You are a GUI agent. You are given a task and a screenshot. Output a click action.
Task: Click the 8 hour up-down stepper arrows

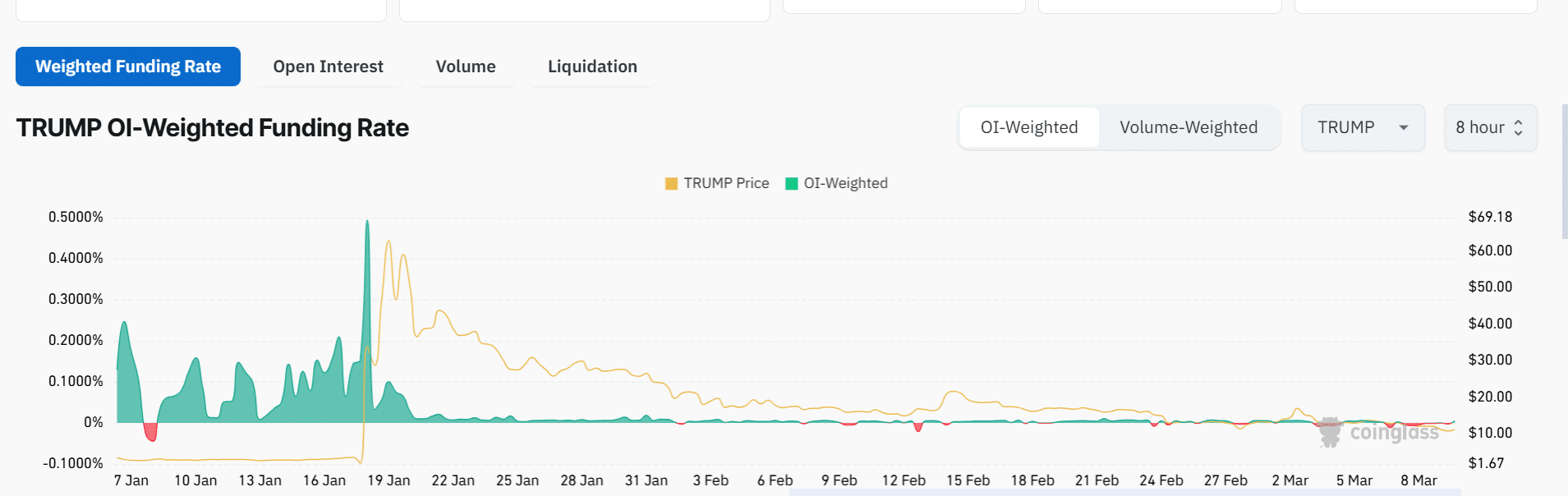point(1518,128)
